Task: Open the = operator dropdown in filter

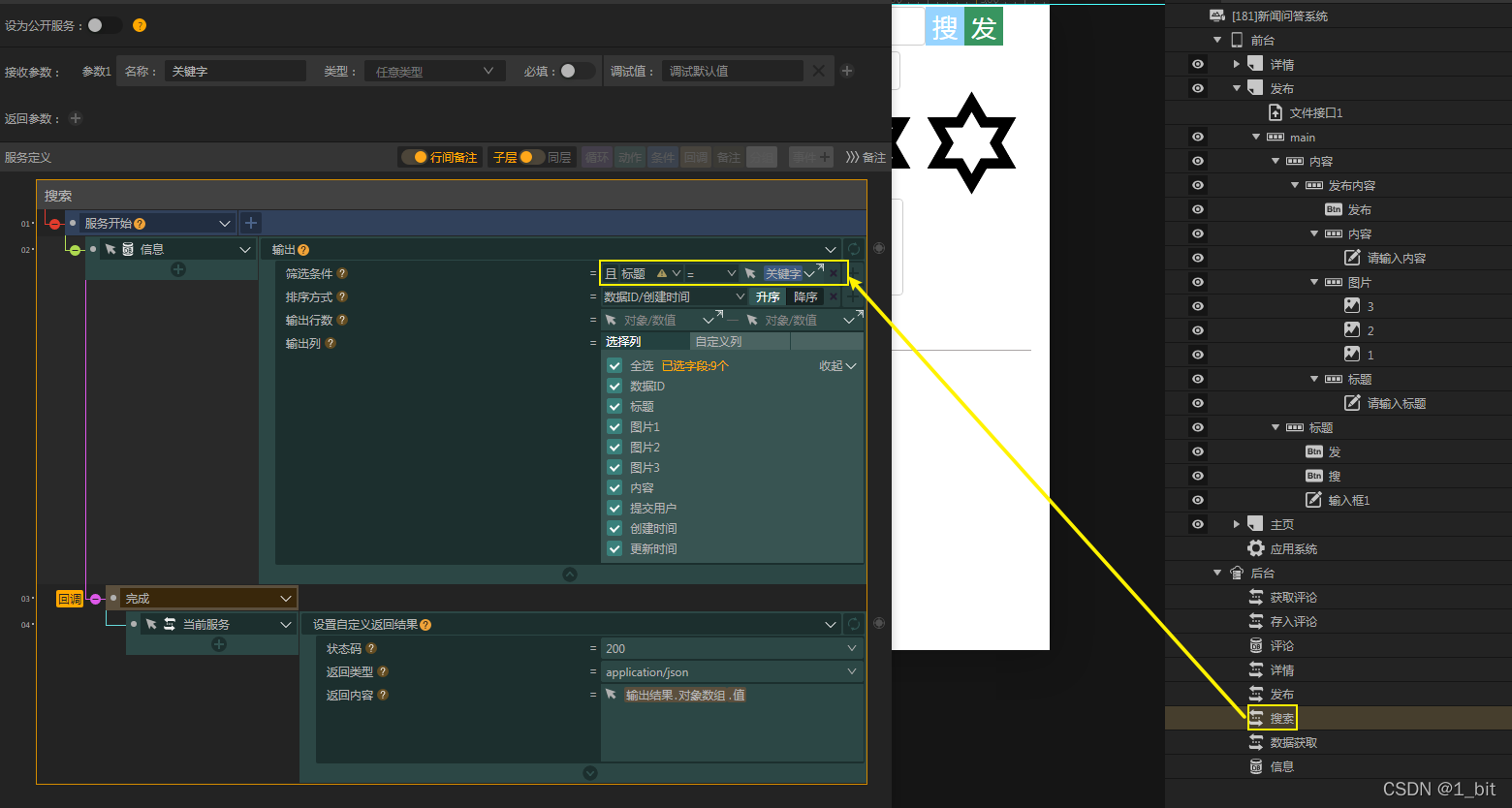Action: coord(711,273)
